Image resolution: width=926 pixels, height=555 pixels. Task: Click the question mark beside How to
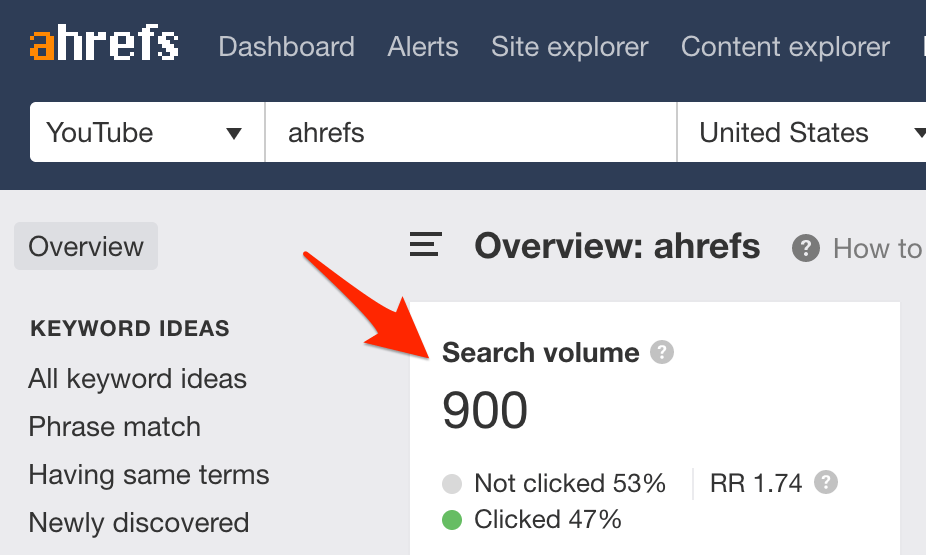[806, 248]
